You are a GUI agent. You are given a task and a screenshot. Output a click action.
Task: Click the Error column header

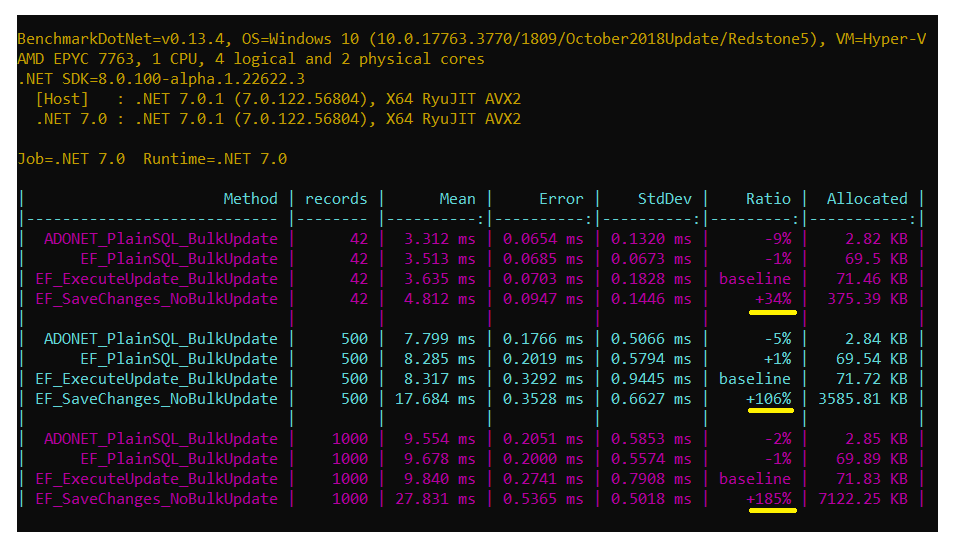561,199
